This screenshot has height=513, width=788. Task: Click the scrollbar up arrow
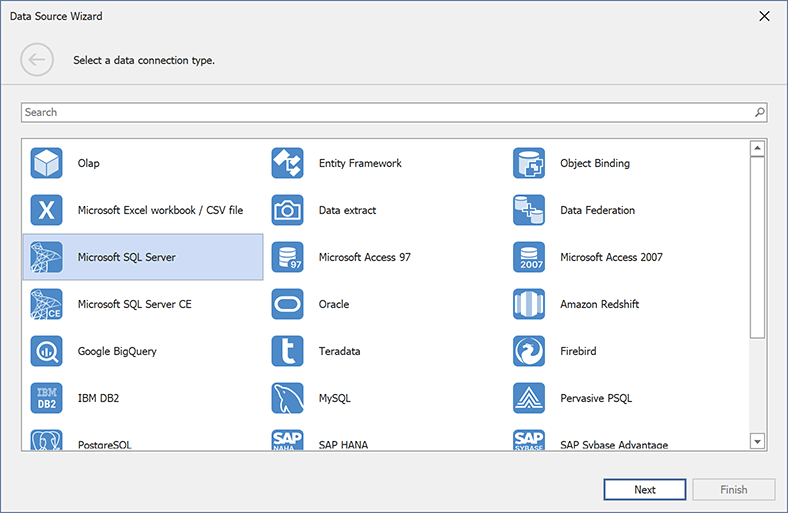(757, 148)
